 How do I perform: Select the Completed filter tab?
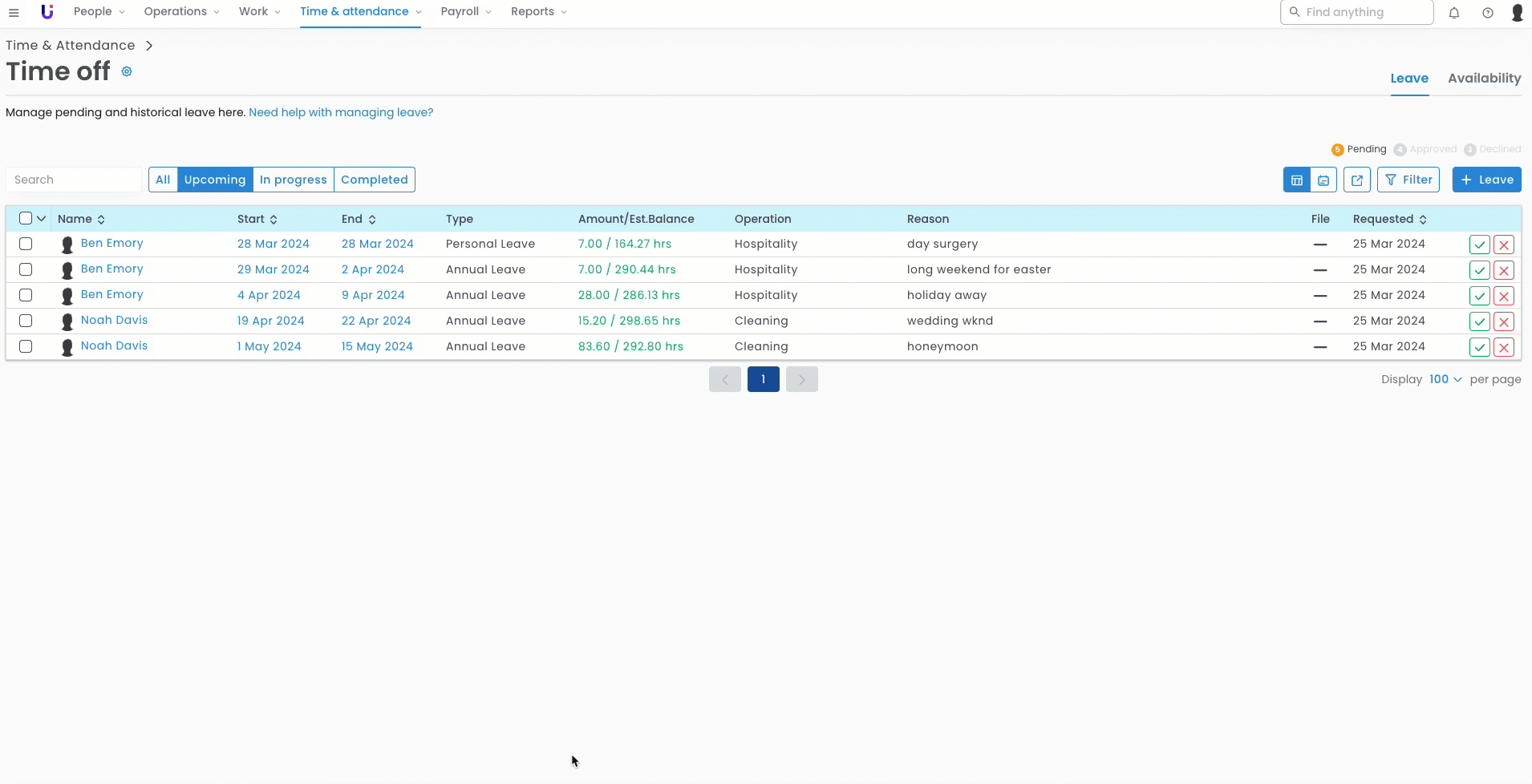(374, 180)
